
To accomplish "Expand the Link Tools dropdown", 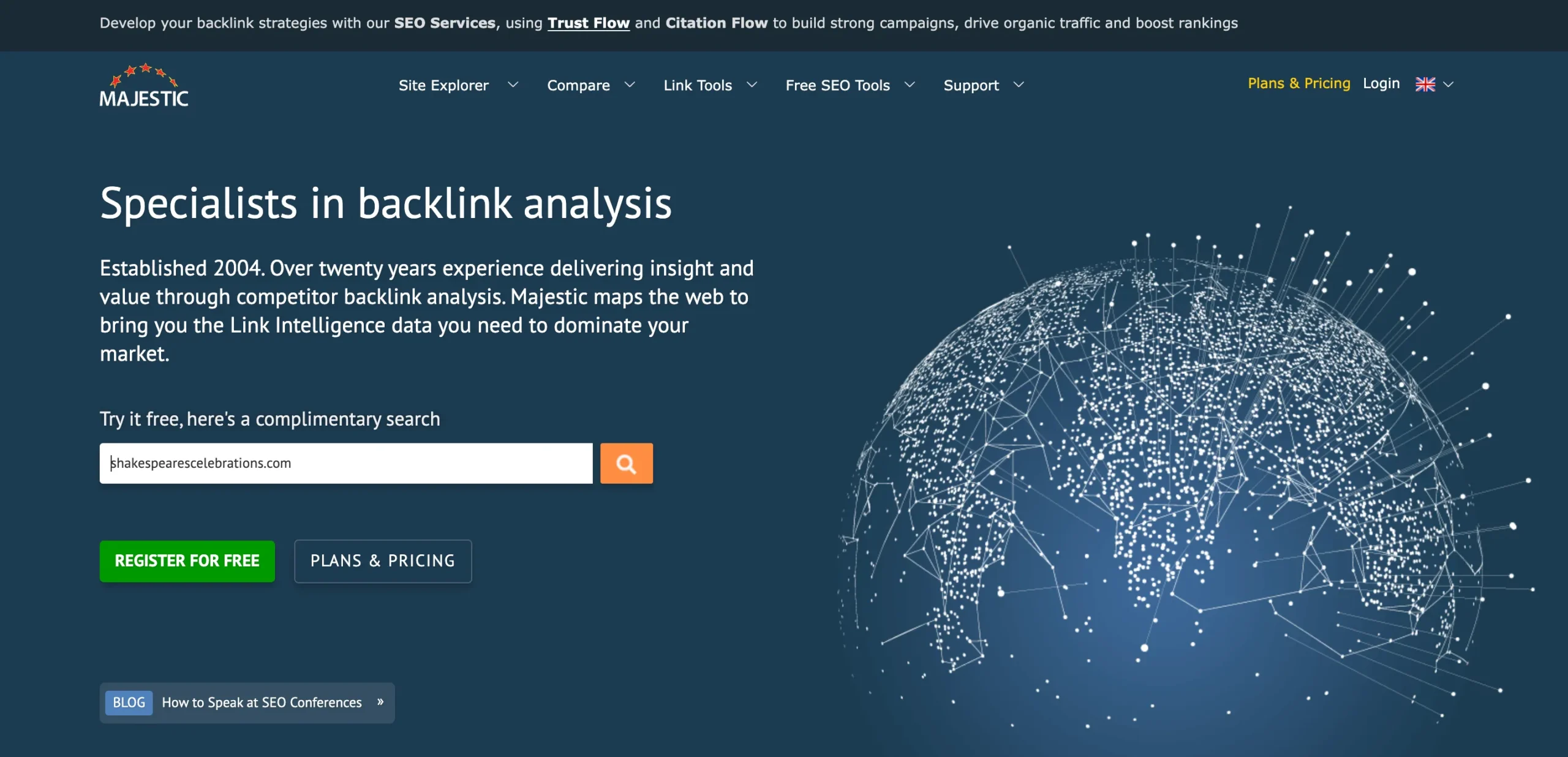I will 752,86.
